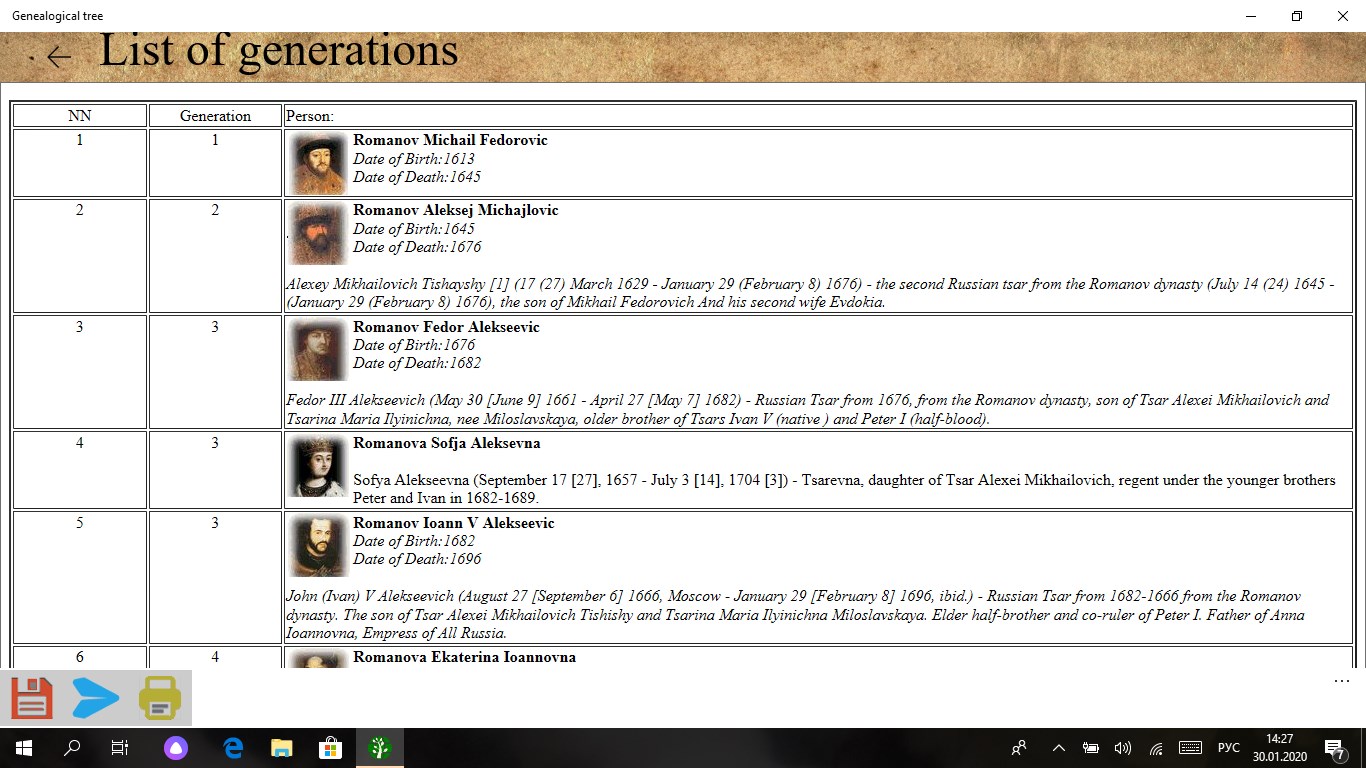The height and width of the screenshot is (768, 1366).
Task: Go back using the left arrow
Action: point(59,57)
